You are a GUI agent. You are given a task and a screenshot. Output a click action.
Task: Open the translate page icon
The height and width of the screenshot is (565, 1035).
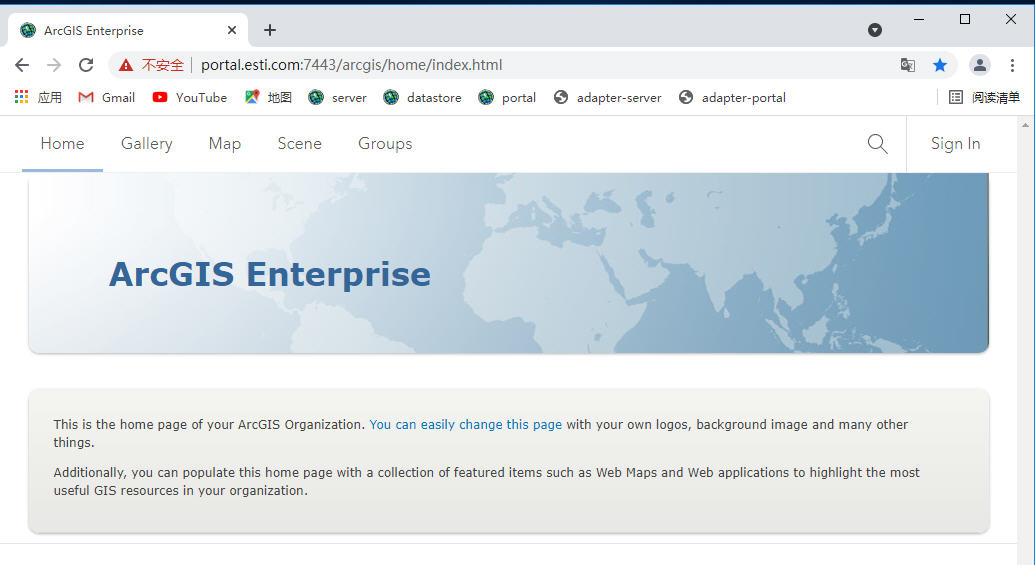coord(908,65)
